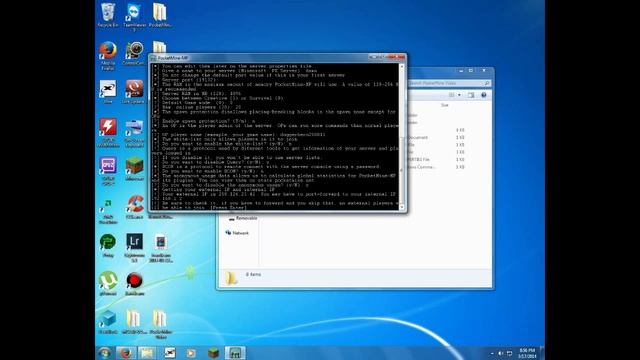The image size is (640, 360).
Task: Launch uTorrent desktop shortcut
Action: [x=108, y=283]
